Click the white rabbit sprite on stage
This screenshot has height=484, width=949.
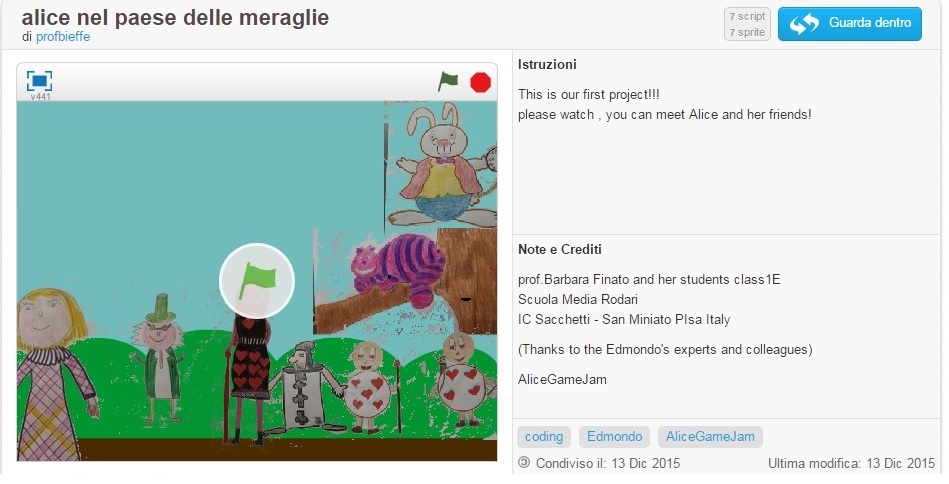(444, 166)
